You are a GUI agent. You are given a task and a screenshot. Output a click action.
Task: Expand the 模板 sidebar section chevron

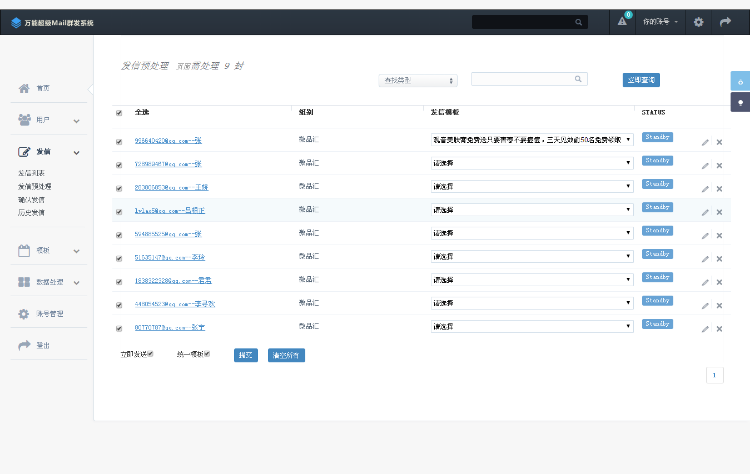77,252
